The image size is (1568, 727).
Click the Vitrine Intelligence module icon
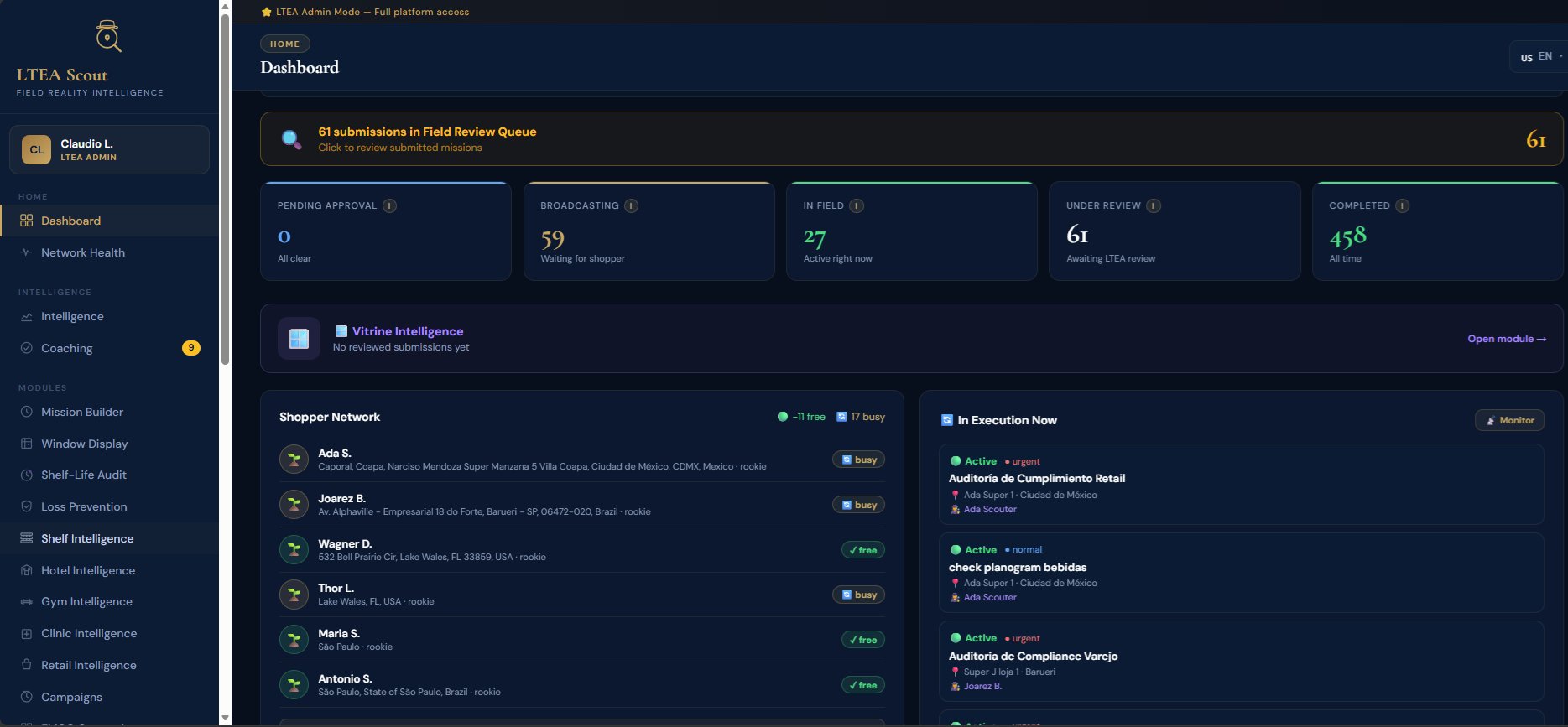(299, 339)
